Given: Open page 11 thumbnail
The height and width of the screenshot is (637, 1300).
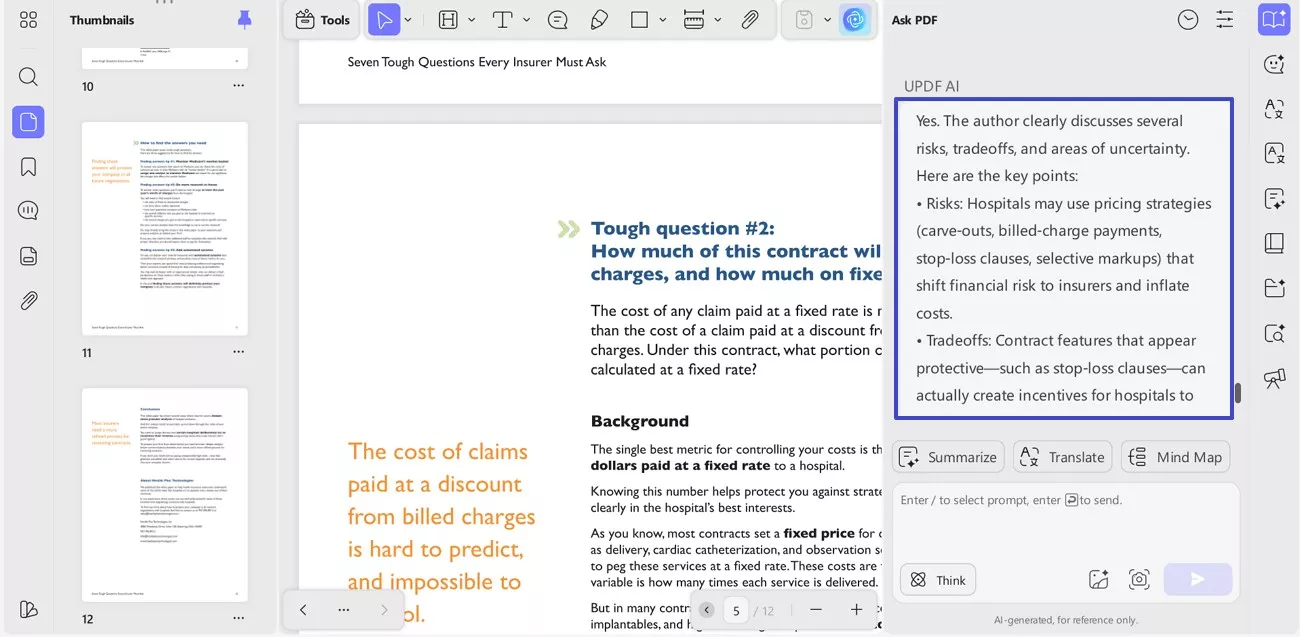Looking at the screenshot, I should pyautogui.click(x=165, y=229).
